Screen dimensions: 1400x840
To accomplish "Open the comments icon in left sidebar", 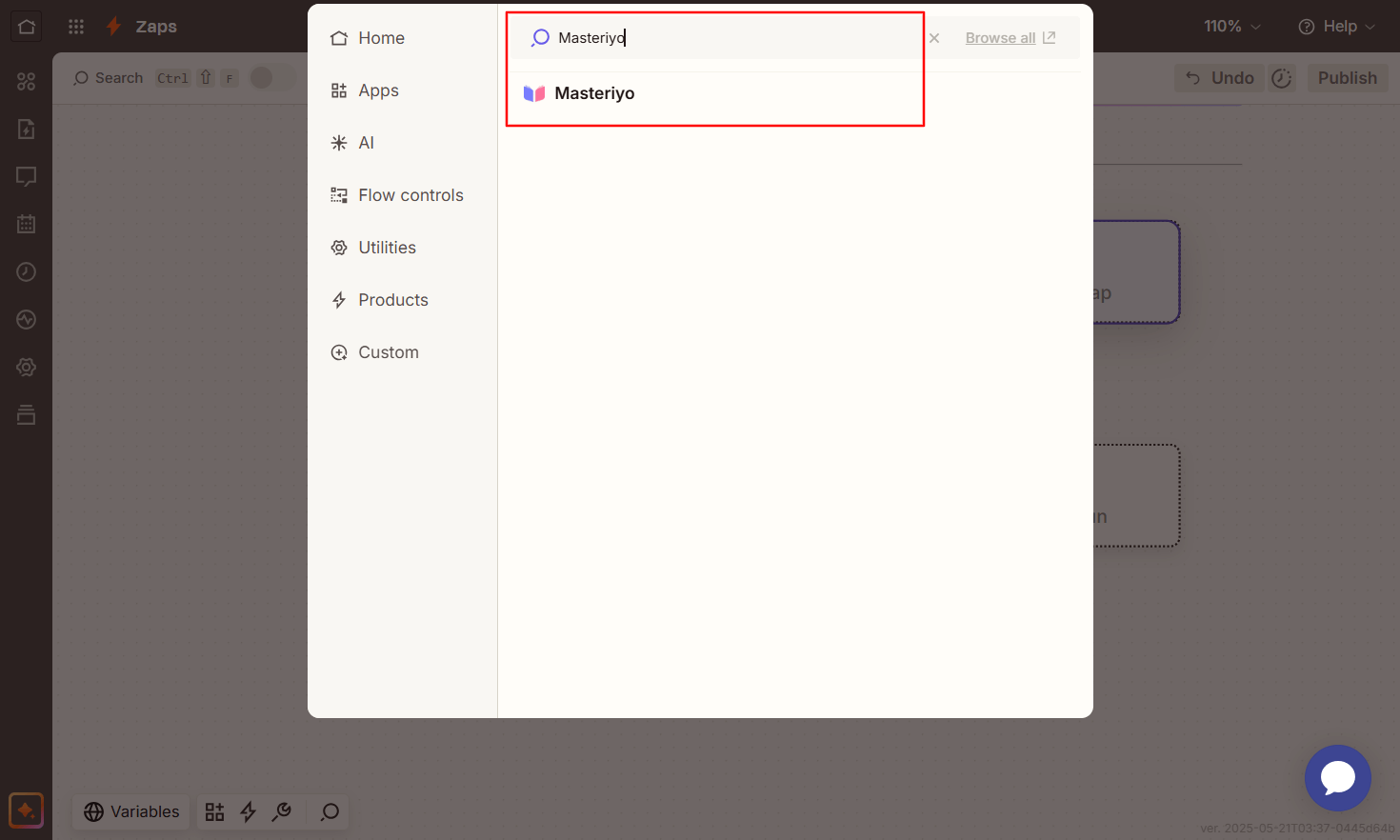I will [27, 177].
